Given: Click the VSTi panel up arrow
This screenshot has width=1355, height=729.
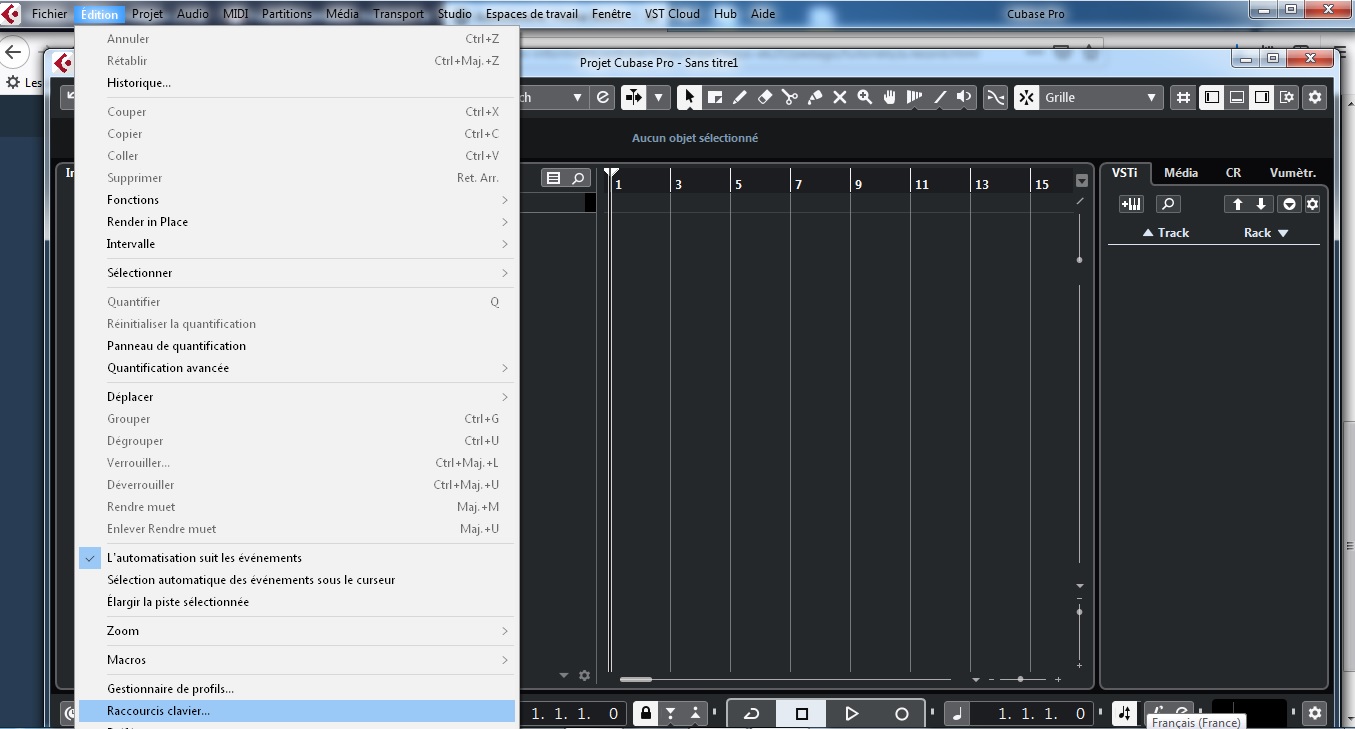Looking at the screenshot, I should coord(1237,204).
